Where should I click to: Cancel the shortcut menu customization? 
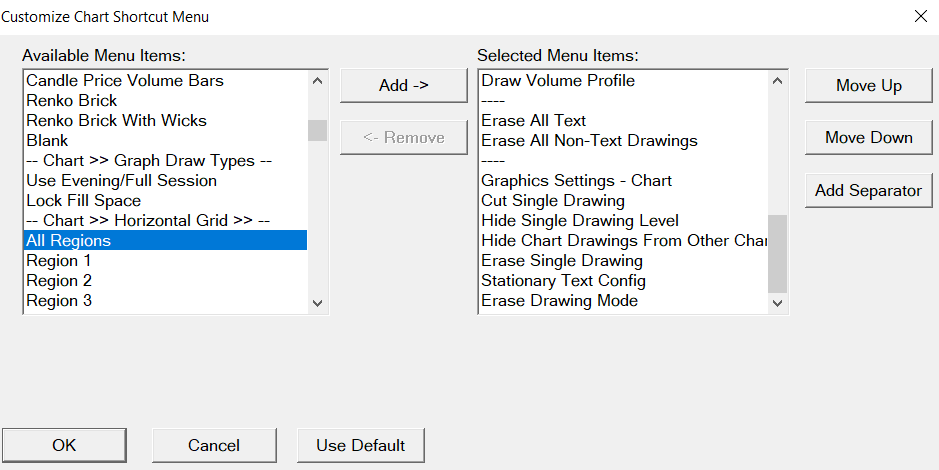[214, 445]
